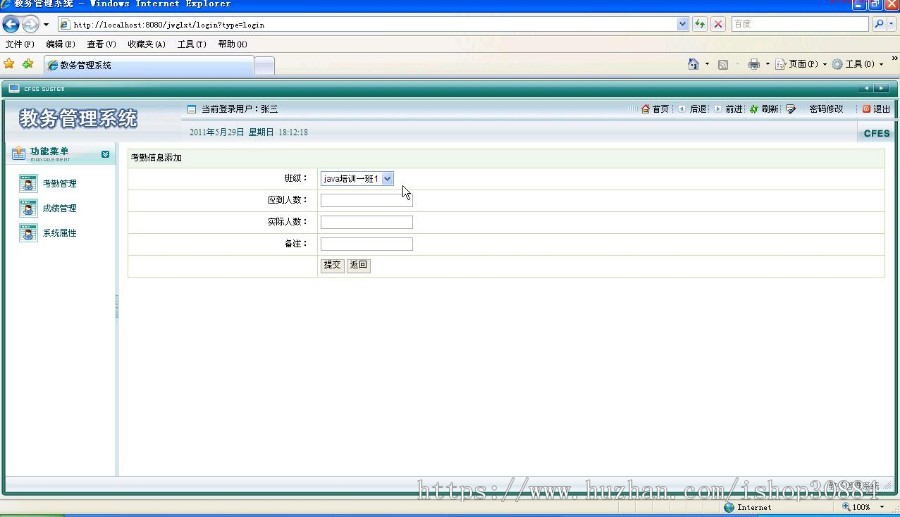
Task: Open the 查看(V) menu
Action: [x=102, y=44]
